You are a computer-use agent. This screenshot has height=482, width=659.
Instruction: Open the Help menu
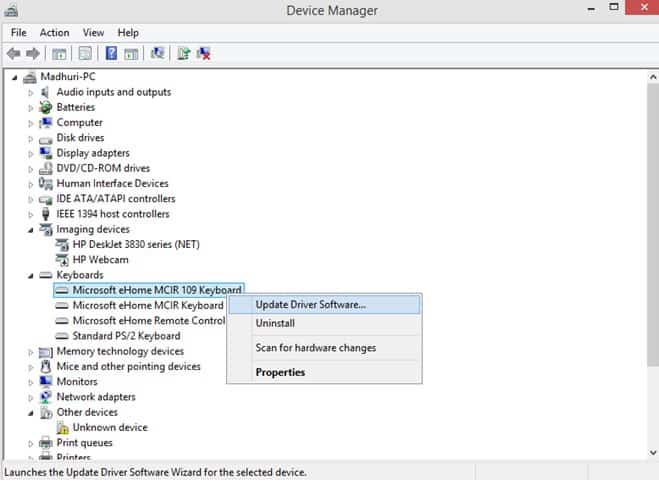click(x=128, y=33)
